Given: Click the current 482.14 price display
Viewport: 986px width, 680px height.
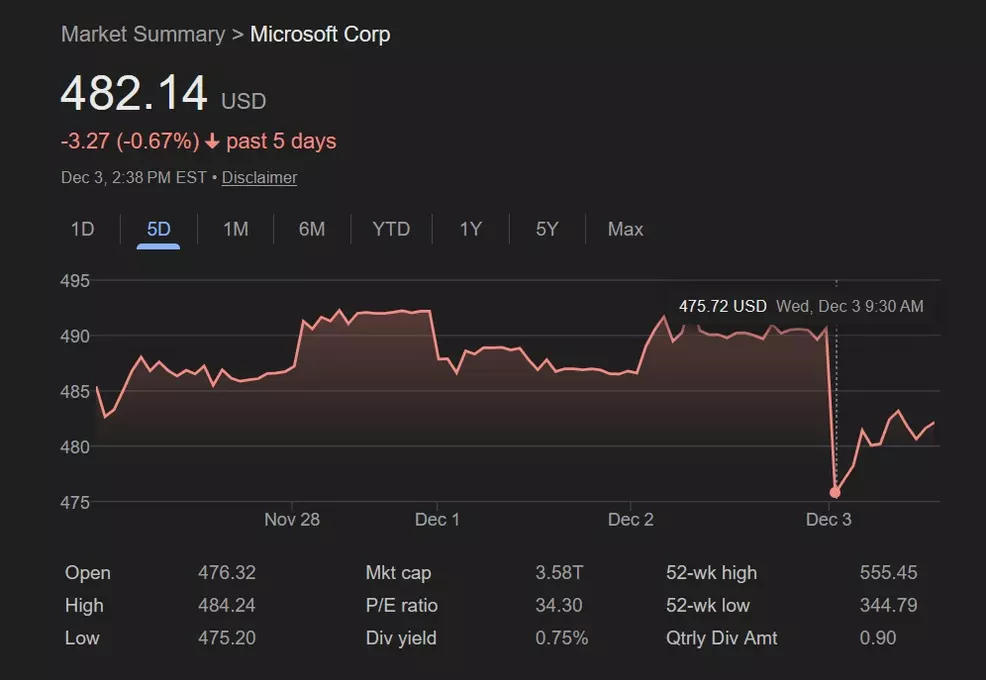Looking at the screenshot, I should pos(134,93).
